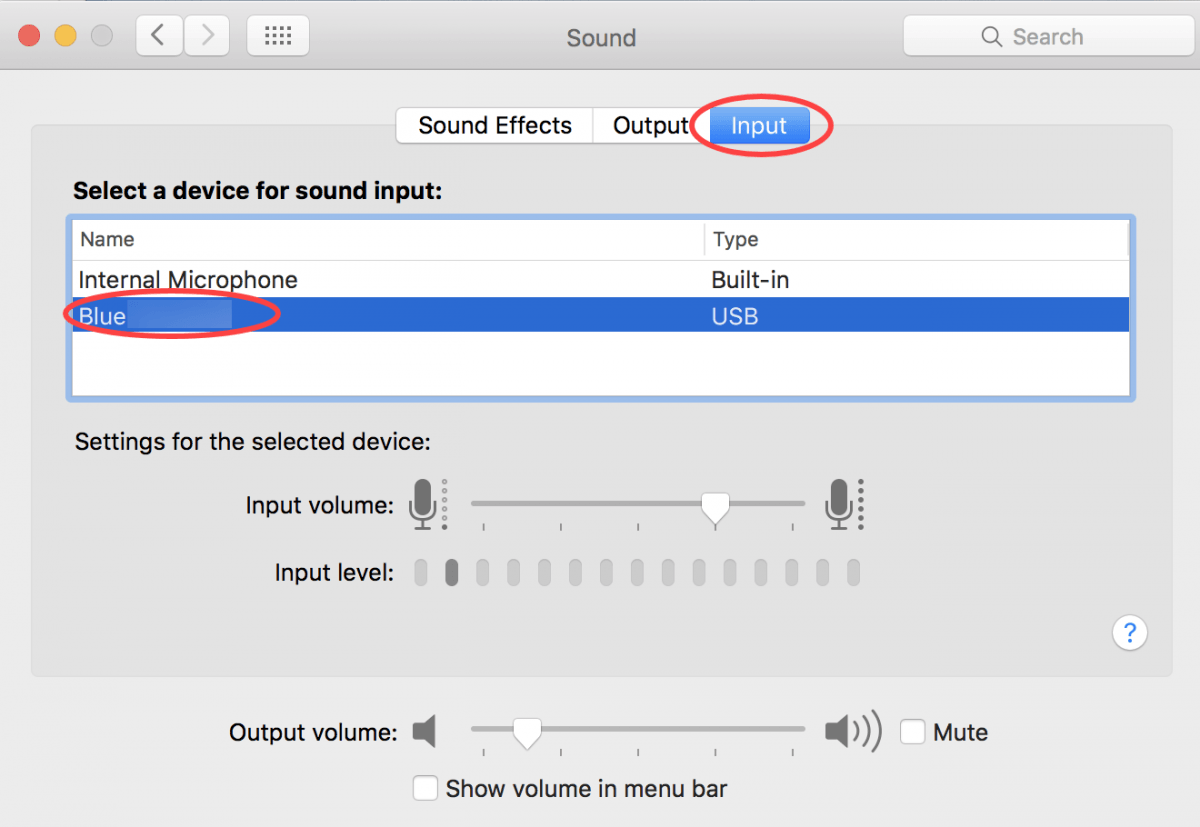Click the low input volume microphone icon
The height and width of the screenshot is (827, 1200).
click(x=423, y=504)
